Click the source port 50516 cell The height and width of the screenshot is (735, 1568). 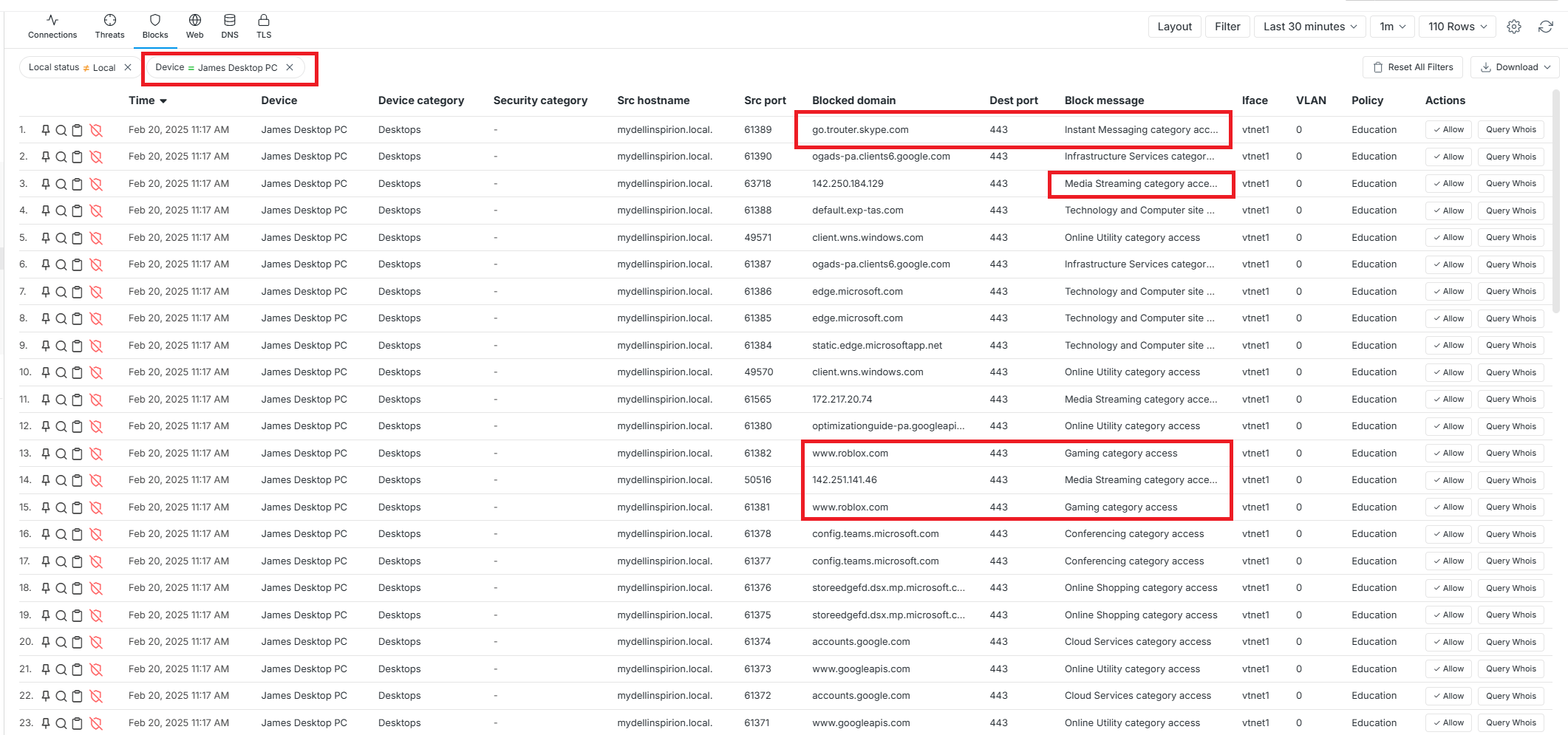pos(757,480)
